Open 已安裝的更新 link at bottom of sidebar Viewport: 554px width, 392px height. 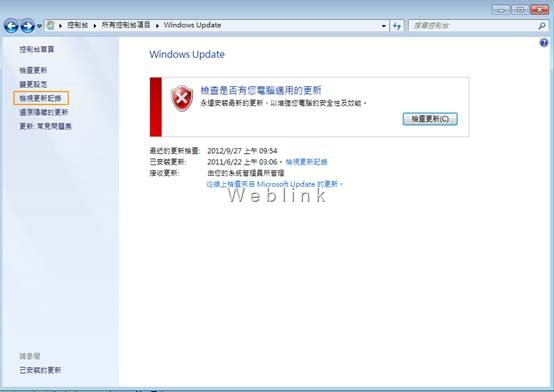[40, 370]
